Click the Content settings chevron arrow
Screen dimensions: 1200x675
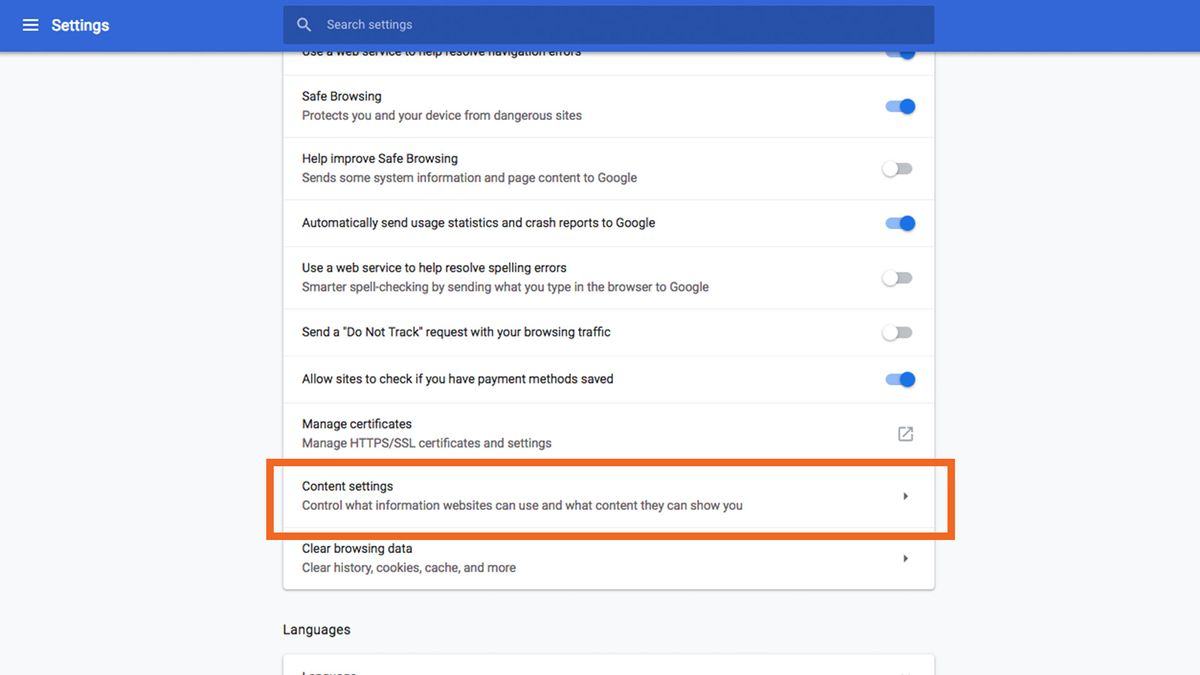pyautogui.click(x=905, y=495)
